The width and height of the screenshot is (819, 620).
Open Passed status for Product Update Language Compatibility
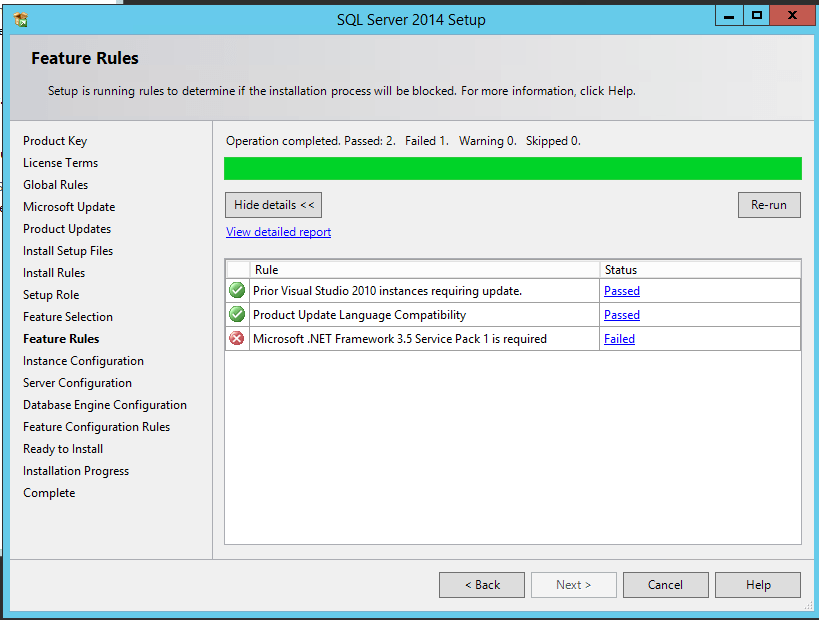622,315
